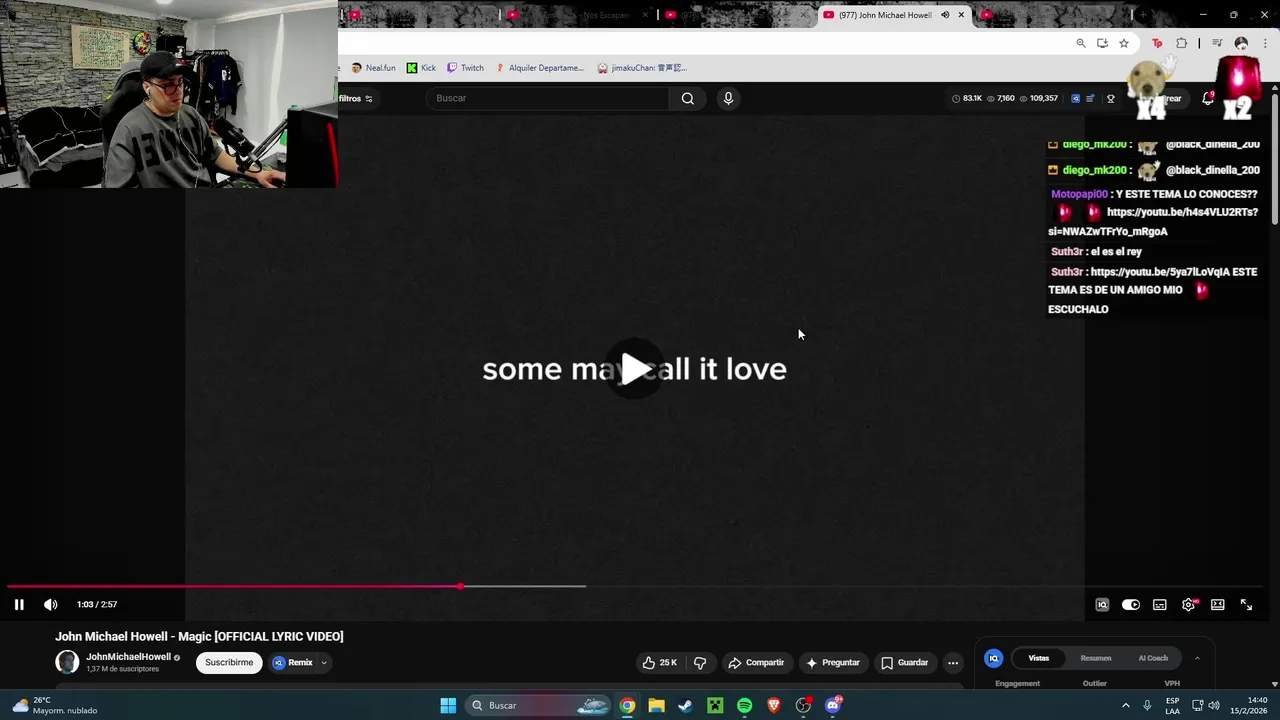1280x720 pixels.
Task: Click the Suscribirme button
Action: tap(229, 662)
